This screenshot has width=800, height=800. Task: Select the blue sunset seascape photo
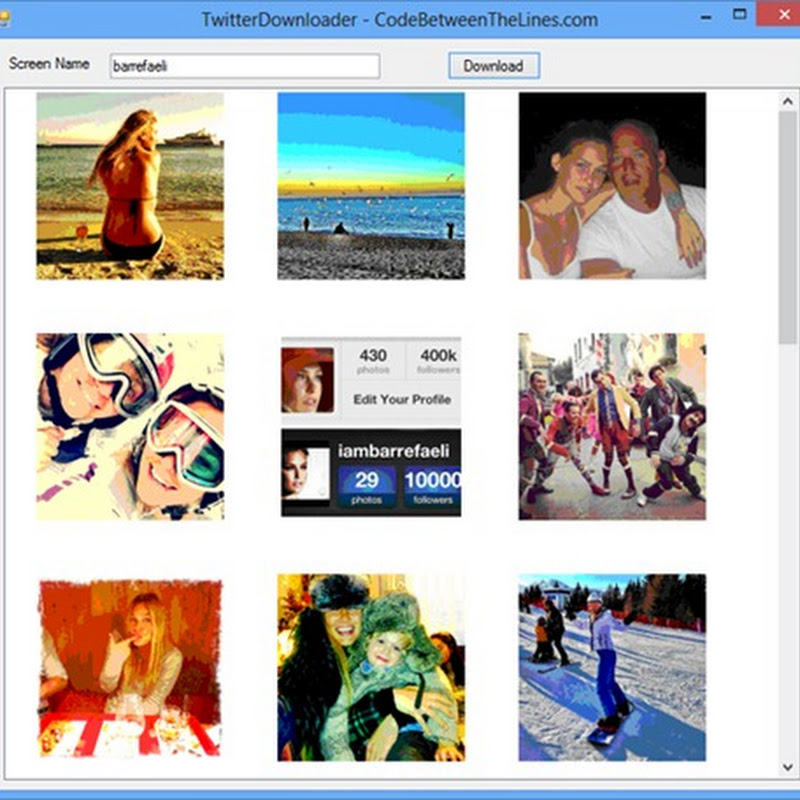pyautogui.click(x=371, y=186)
